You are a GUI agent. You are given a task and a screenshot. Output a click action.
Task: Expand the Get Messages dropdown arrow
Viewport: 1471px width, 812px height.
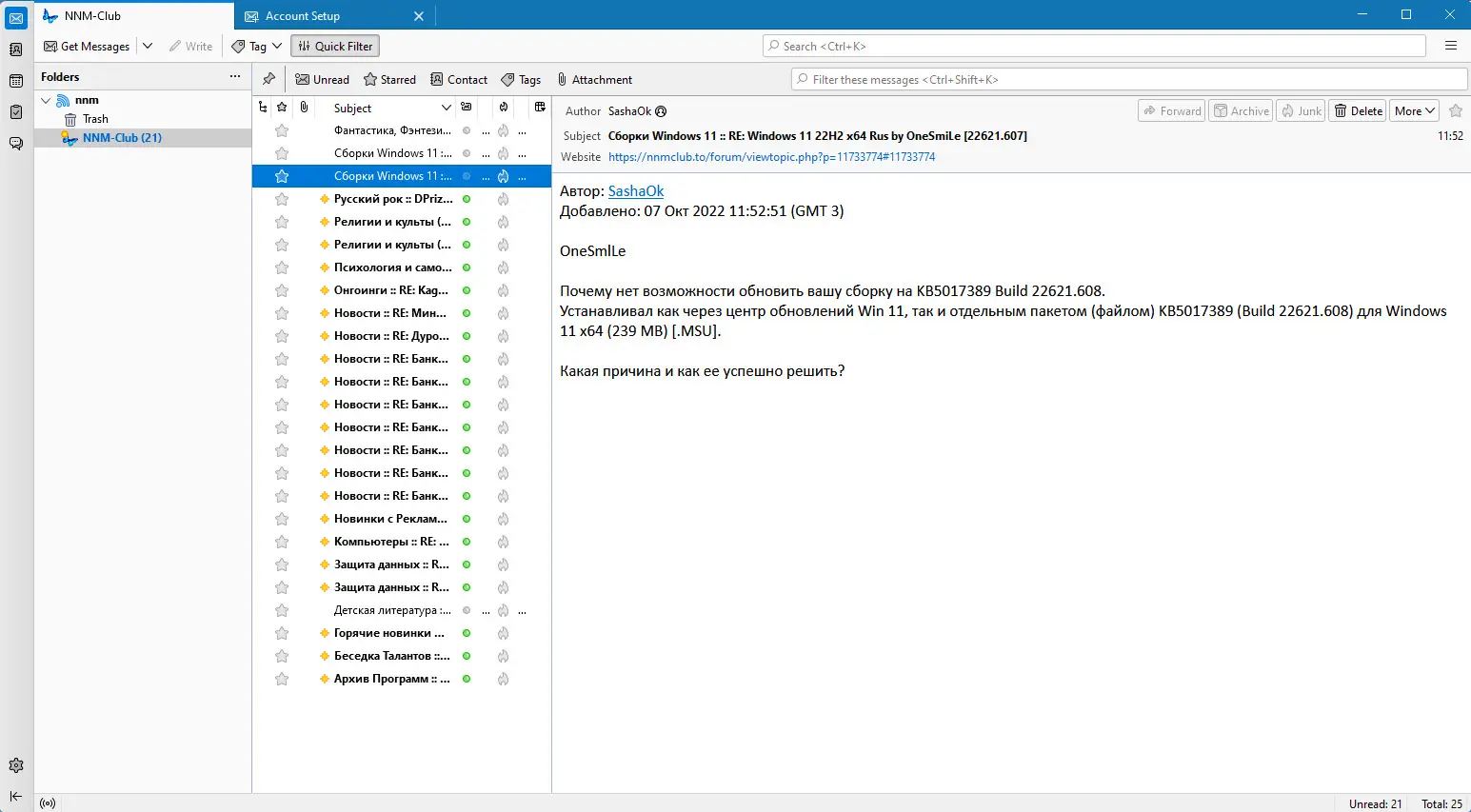click(148, 46)
